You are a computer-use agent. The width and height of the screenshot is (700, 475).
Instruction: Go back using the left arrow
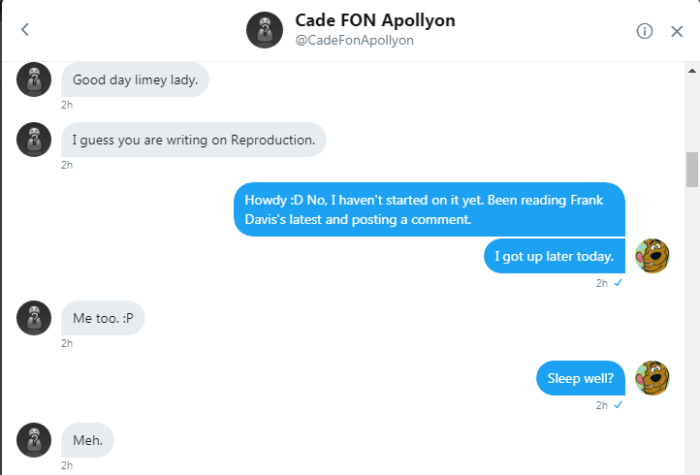coord(25,30)
